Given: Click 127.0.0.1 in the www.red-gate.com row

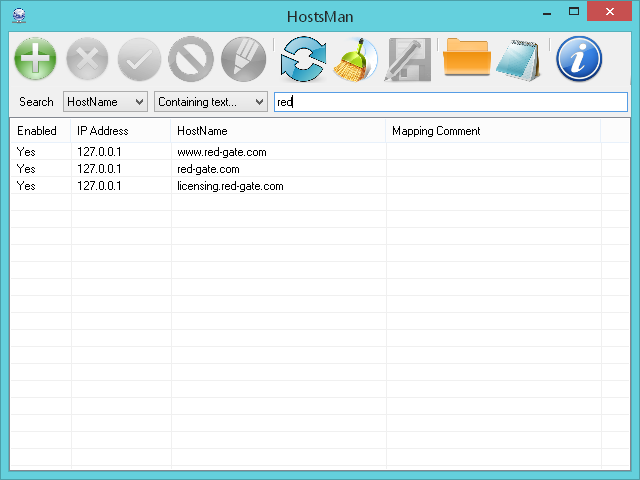Looking at the screenshot, I should pyautogui.click(x=99, y=152).
